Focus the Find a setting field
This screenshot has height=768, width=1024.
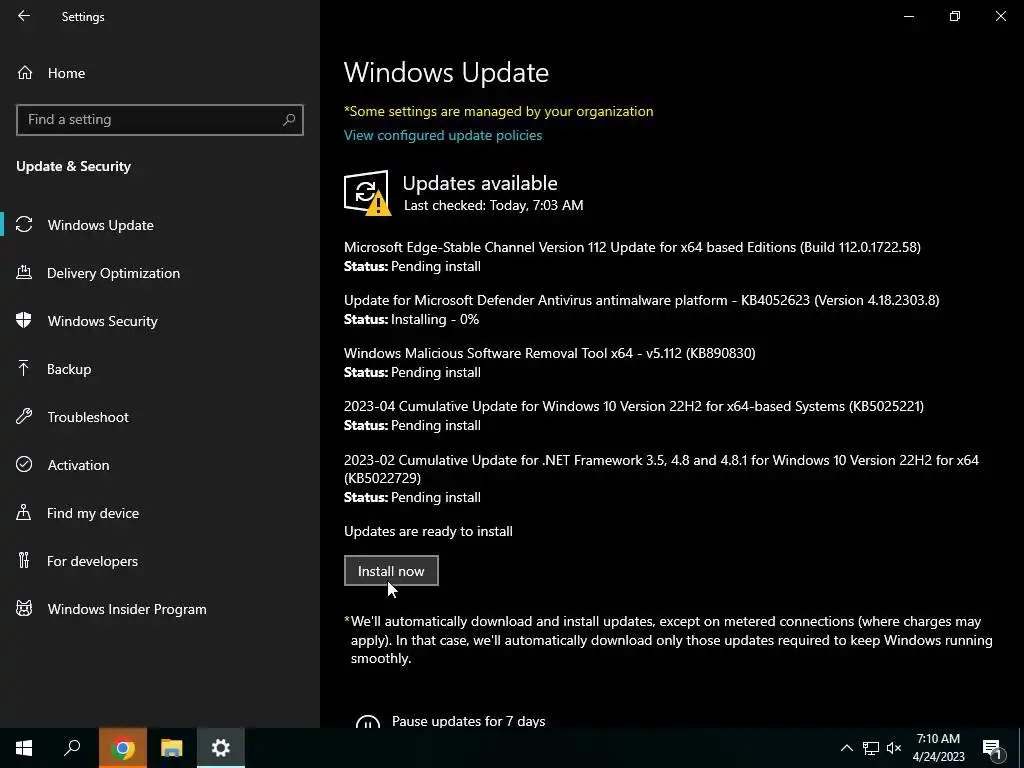coord(159,120)
